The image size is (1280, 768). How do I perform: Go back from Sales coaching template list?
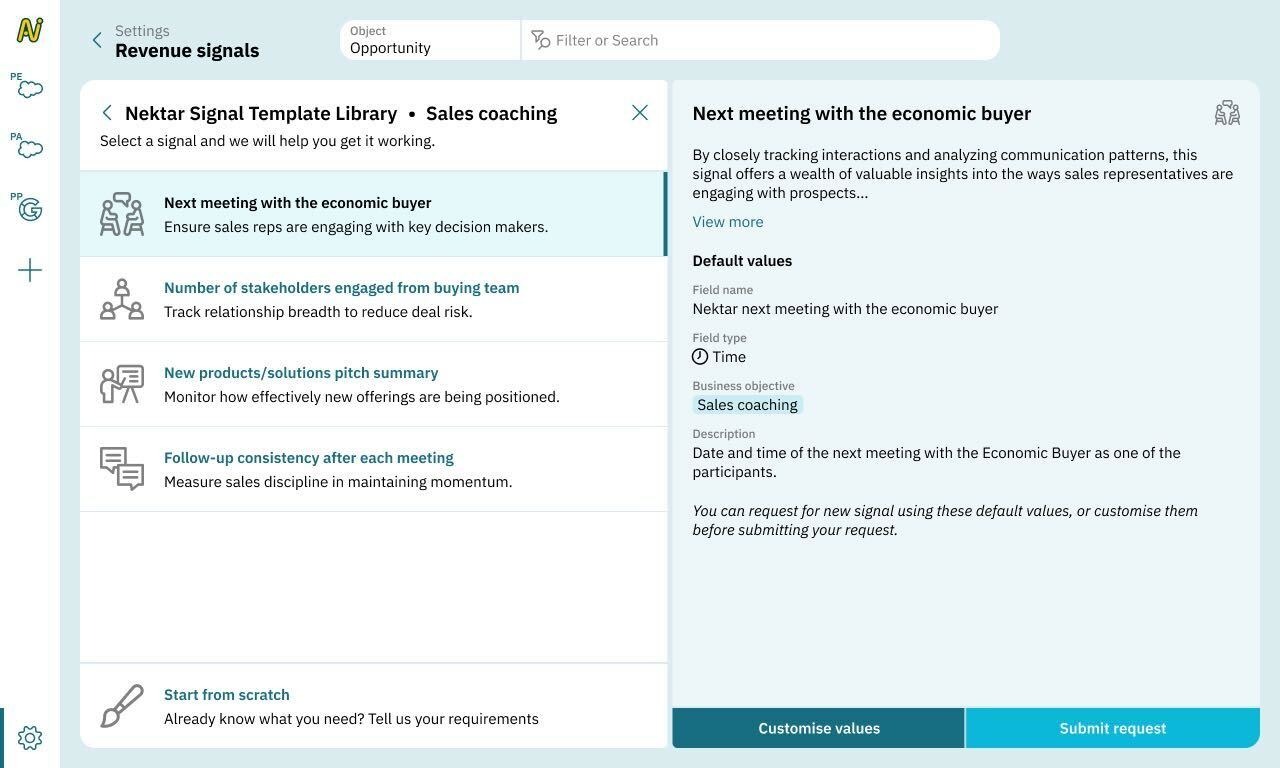coord(107,113)
